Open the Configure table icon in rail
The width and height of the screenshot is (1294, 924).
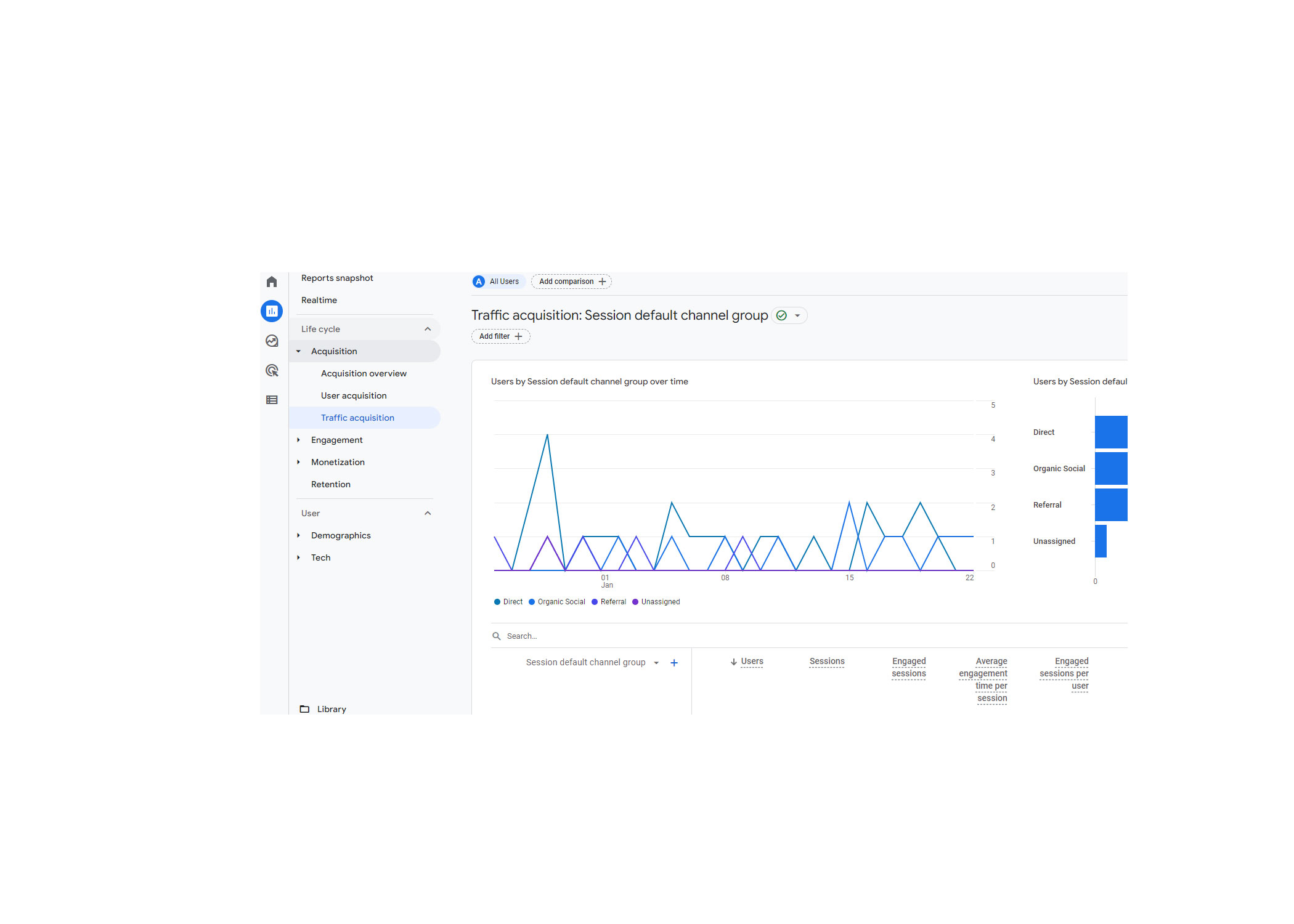click(272, 400)
